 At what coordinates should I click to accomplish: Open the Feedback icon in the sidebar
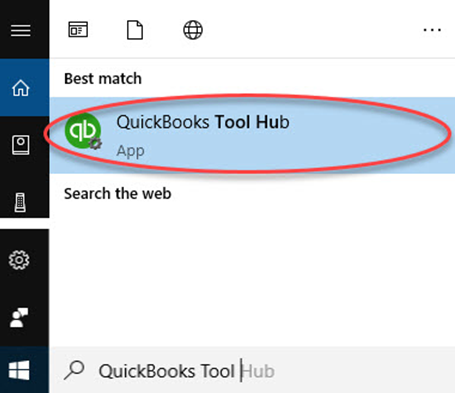coord(19,317)
